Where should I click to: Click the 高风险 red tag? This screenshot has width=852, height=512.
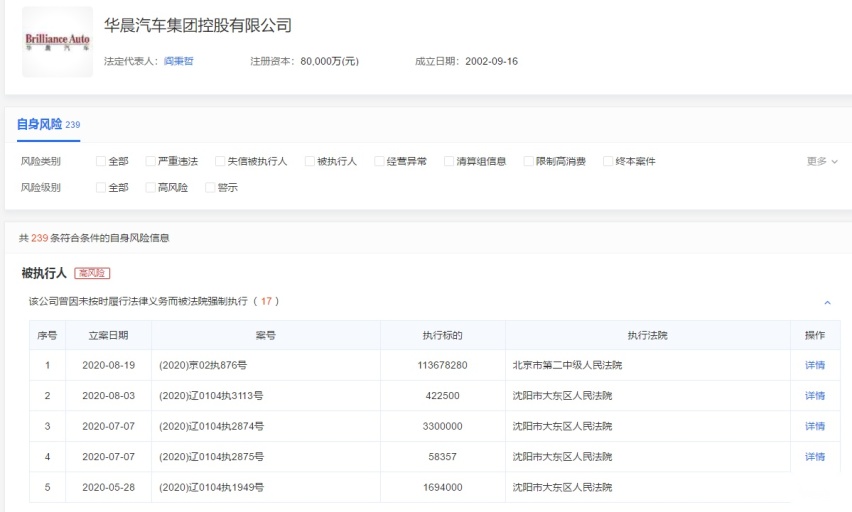[92, 273]
